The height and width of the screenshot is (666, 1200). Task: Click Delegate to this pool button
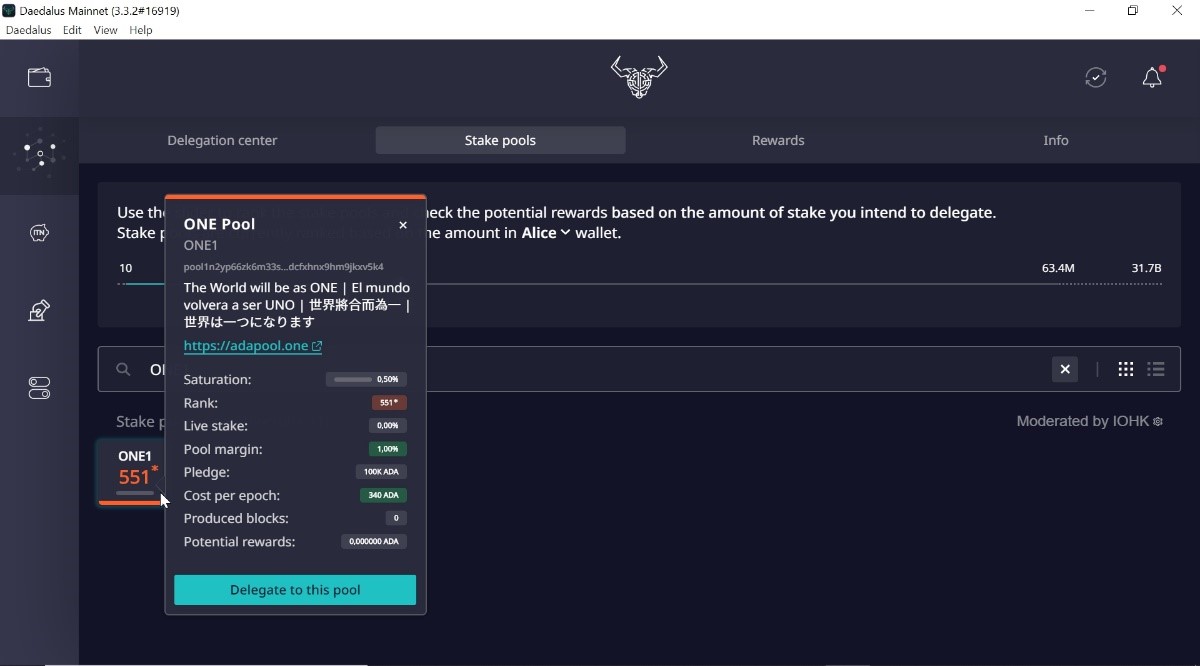[295, 590]
